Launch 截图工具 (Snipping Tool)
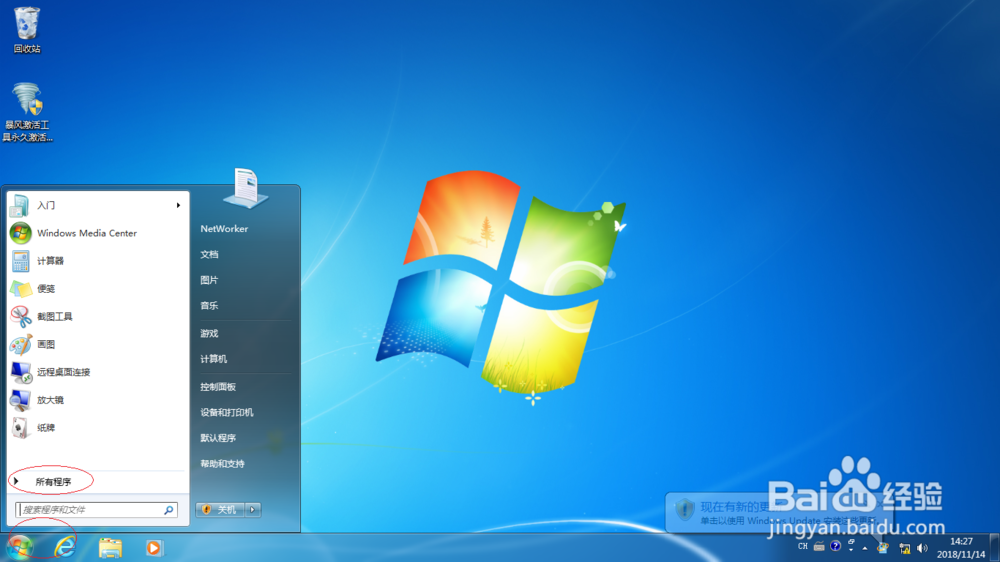1000x562 pixels. pyautogui.click(x=98, y=316)
